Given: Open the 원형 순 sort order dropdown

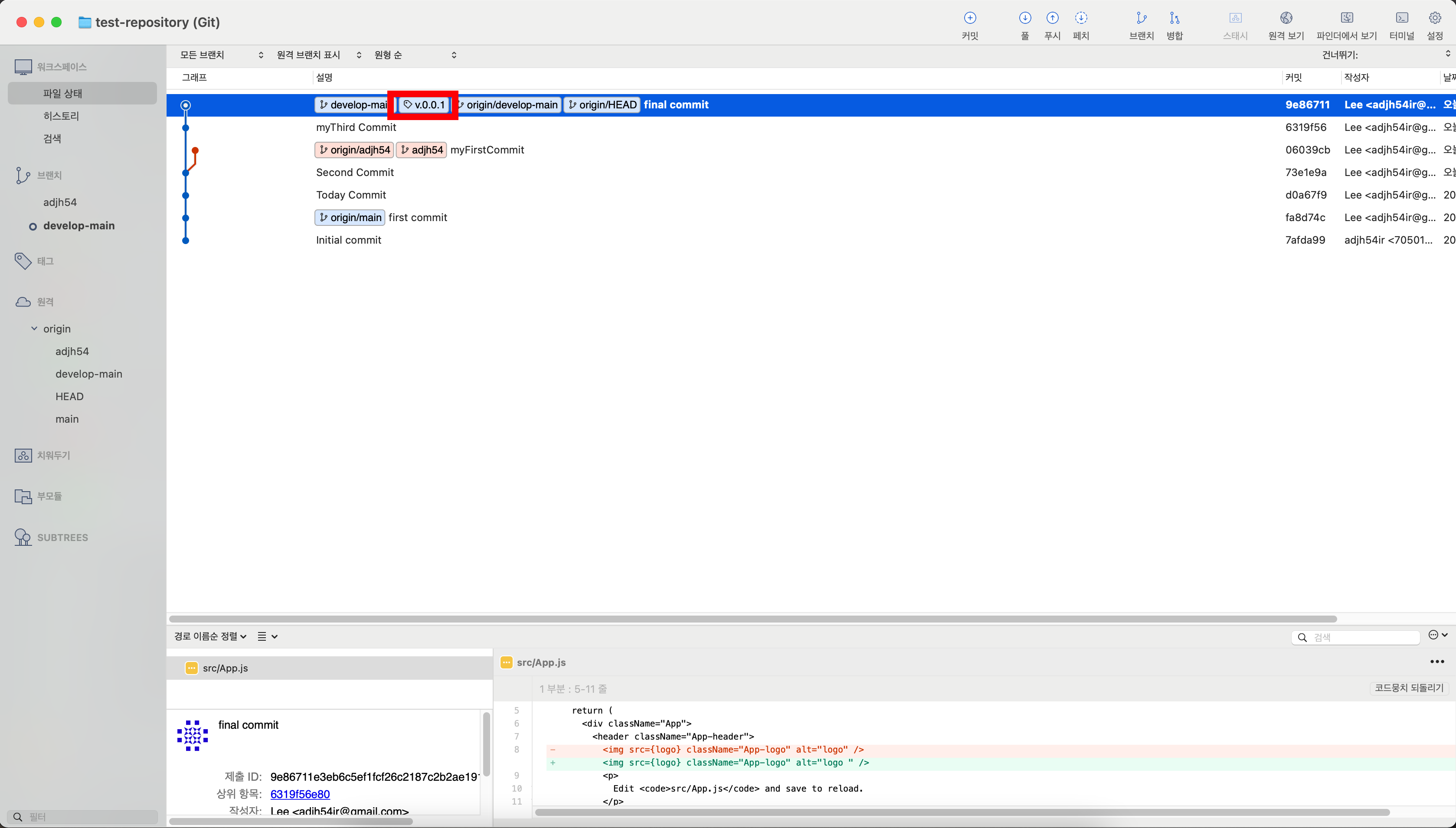Looking at the screenshot, I should 415,55.
